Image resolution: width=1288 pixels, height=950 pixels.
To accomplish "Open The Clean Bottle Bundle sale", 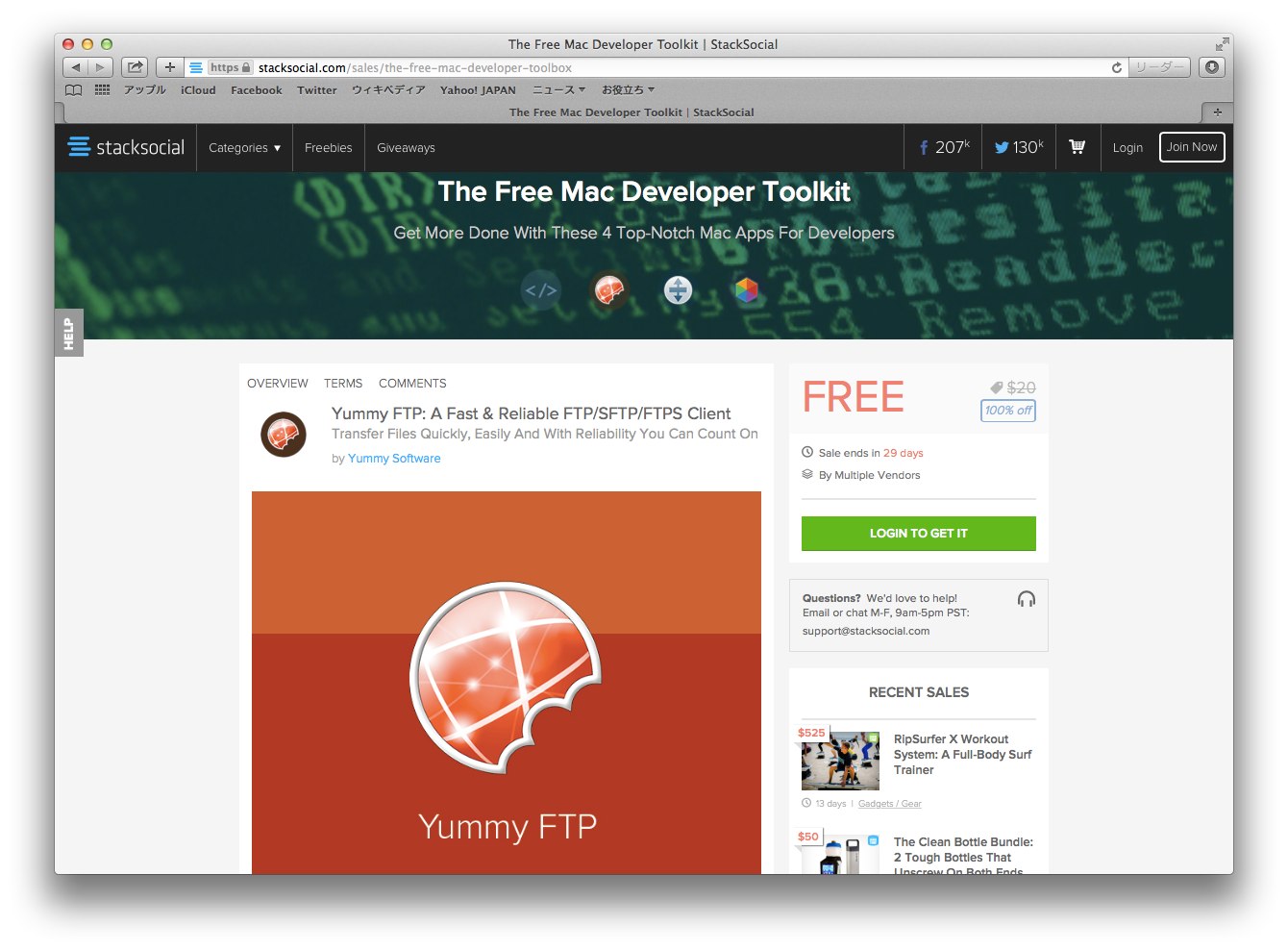I will 963,855.
